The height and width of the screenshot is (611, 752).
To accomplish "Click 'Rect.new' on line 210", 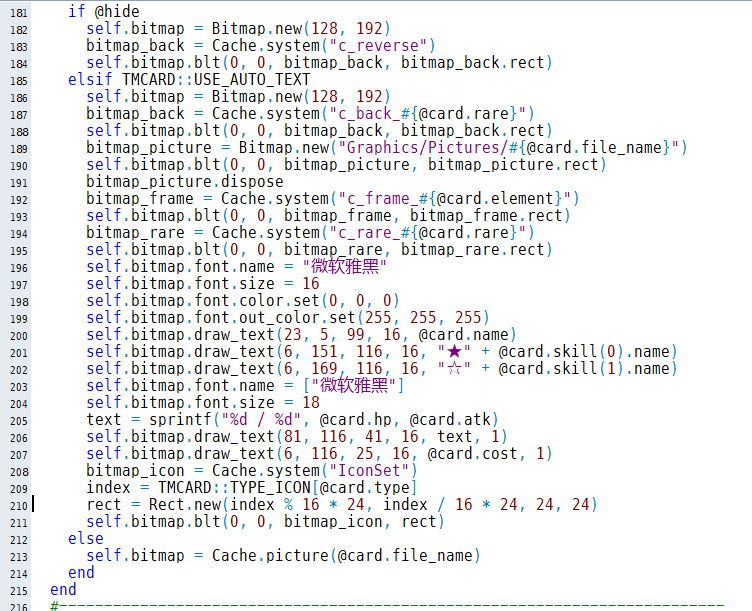I will (x=185, y=505).
